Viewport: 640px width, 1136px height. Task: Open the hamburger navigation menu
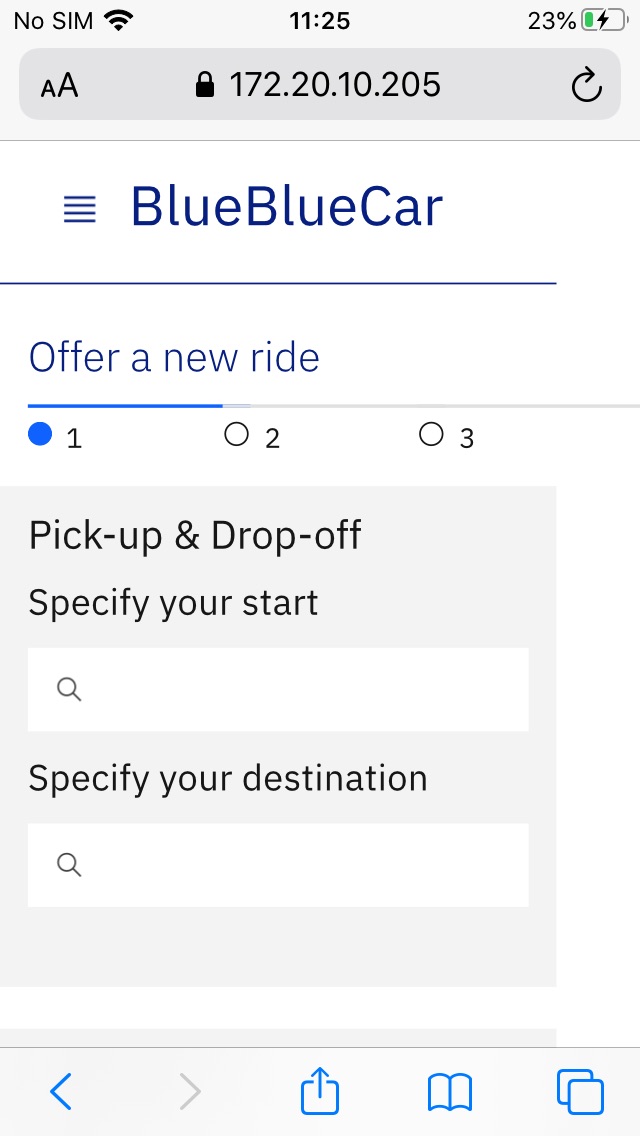80,209
